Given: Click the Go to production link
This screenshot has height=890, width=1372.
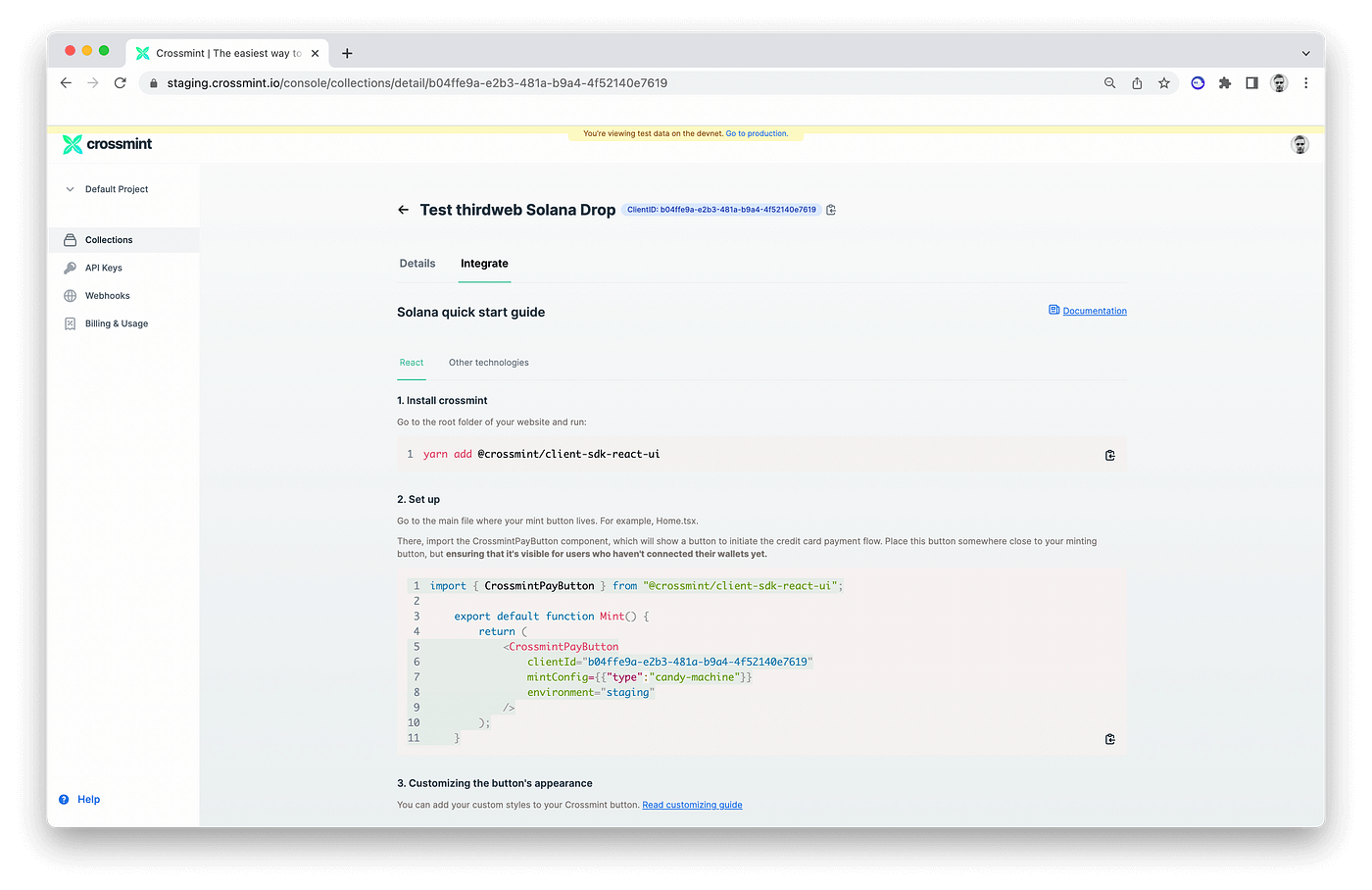Looking at the screenshot, I should click(x=757, y=133).
